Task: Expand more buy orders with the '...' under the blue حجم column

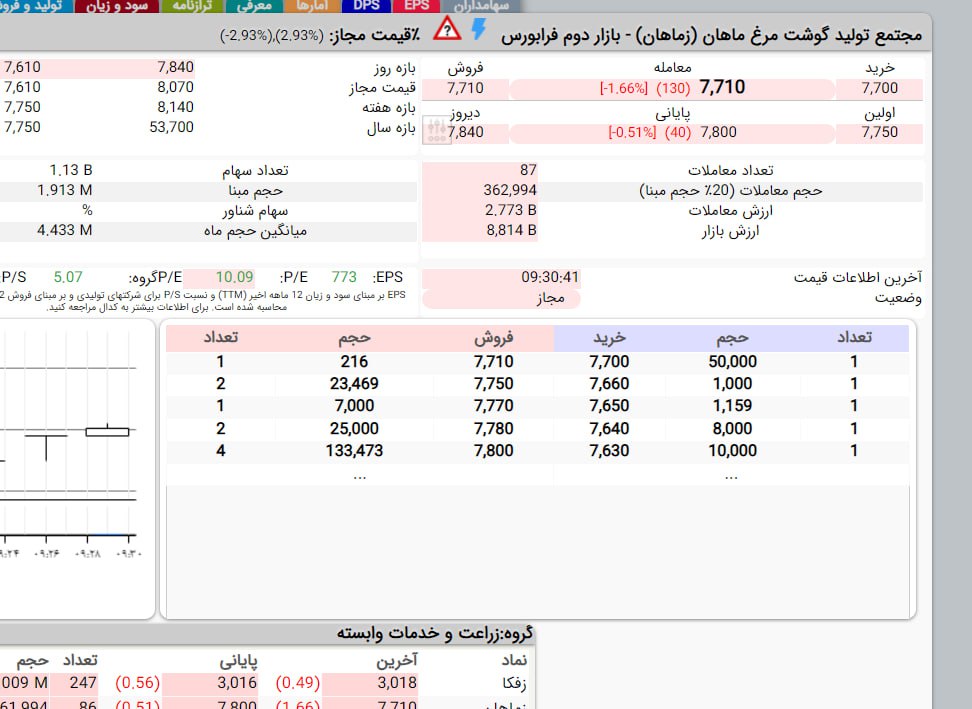Action: pos(731,476)
